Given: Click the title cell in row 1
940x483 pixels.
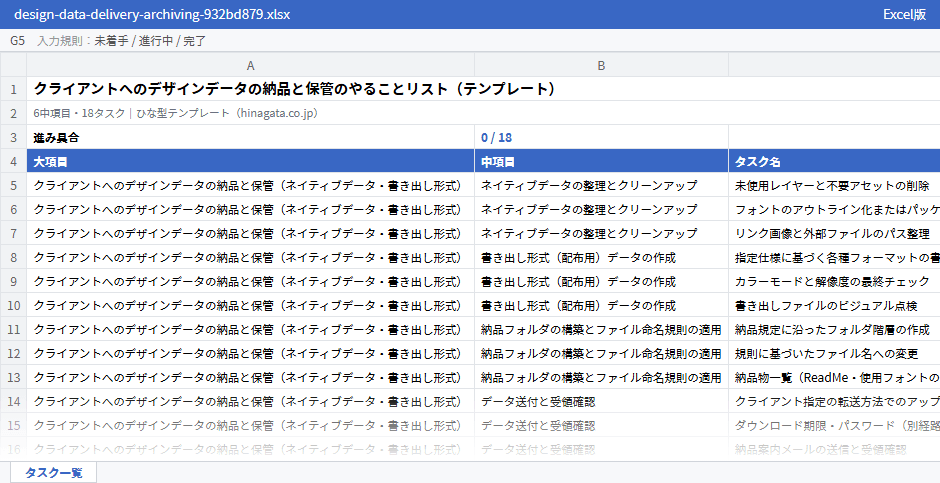Looking at the screenshot, I should [x=483, y=89].
